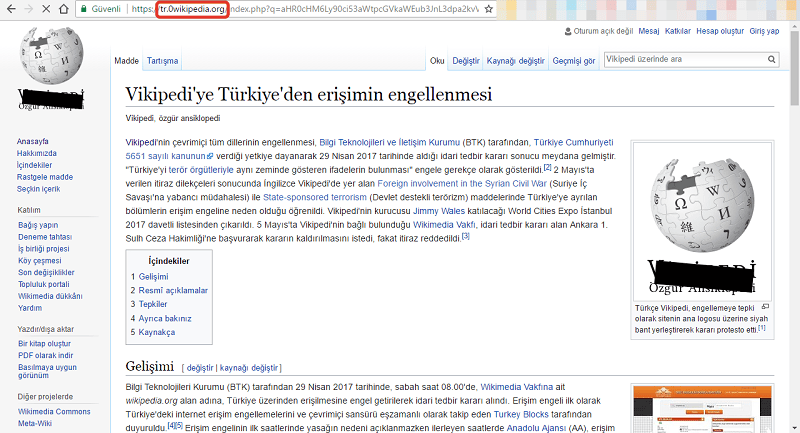The height and width of the screenshot is (433, 800).
Task: Open Basılmaya uygun görünüm link
Action: pyautogui.click(x=47, y=371)
